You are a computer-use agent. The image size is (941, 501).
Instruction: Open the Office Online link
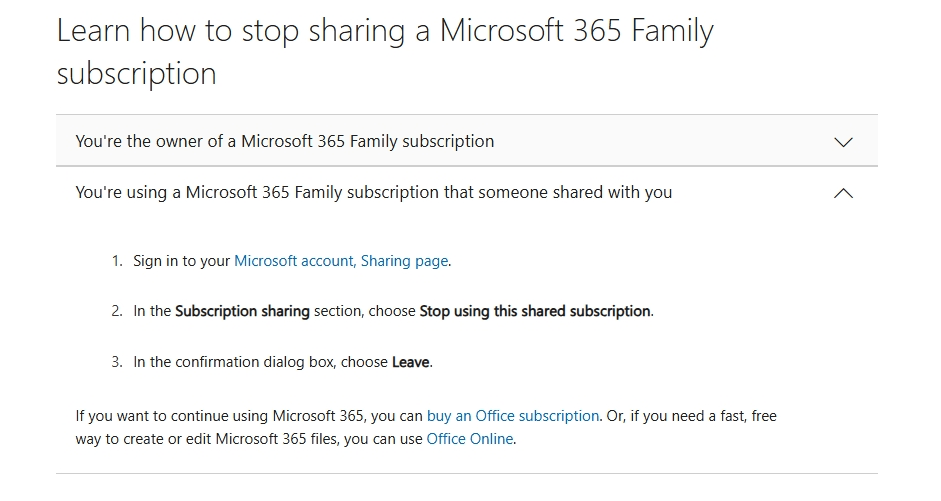click(470, 439)
